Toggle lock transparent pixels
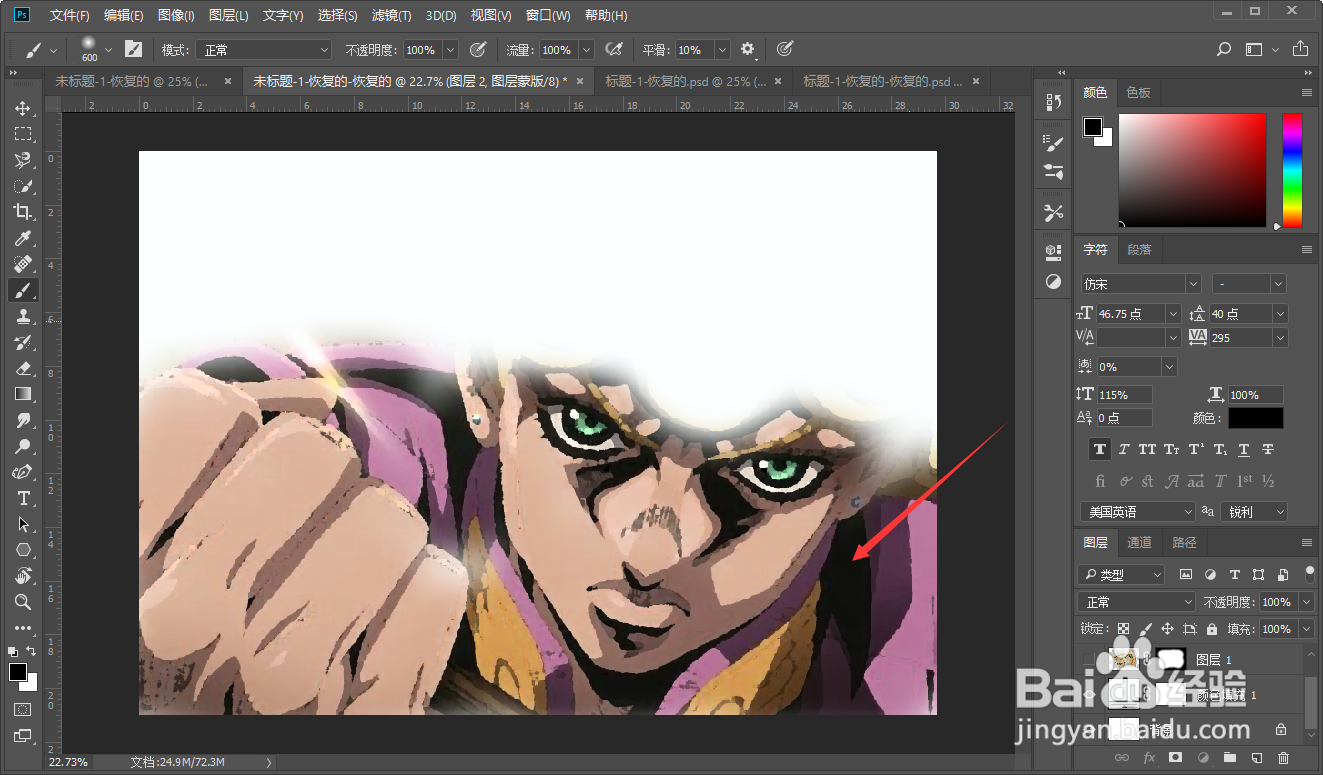1323x775 pixels. [1123, 629]
